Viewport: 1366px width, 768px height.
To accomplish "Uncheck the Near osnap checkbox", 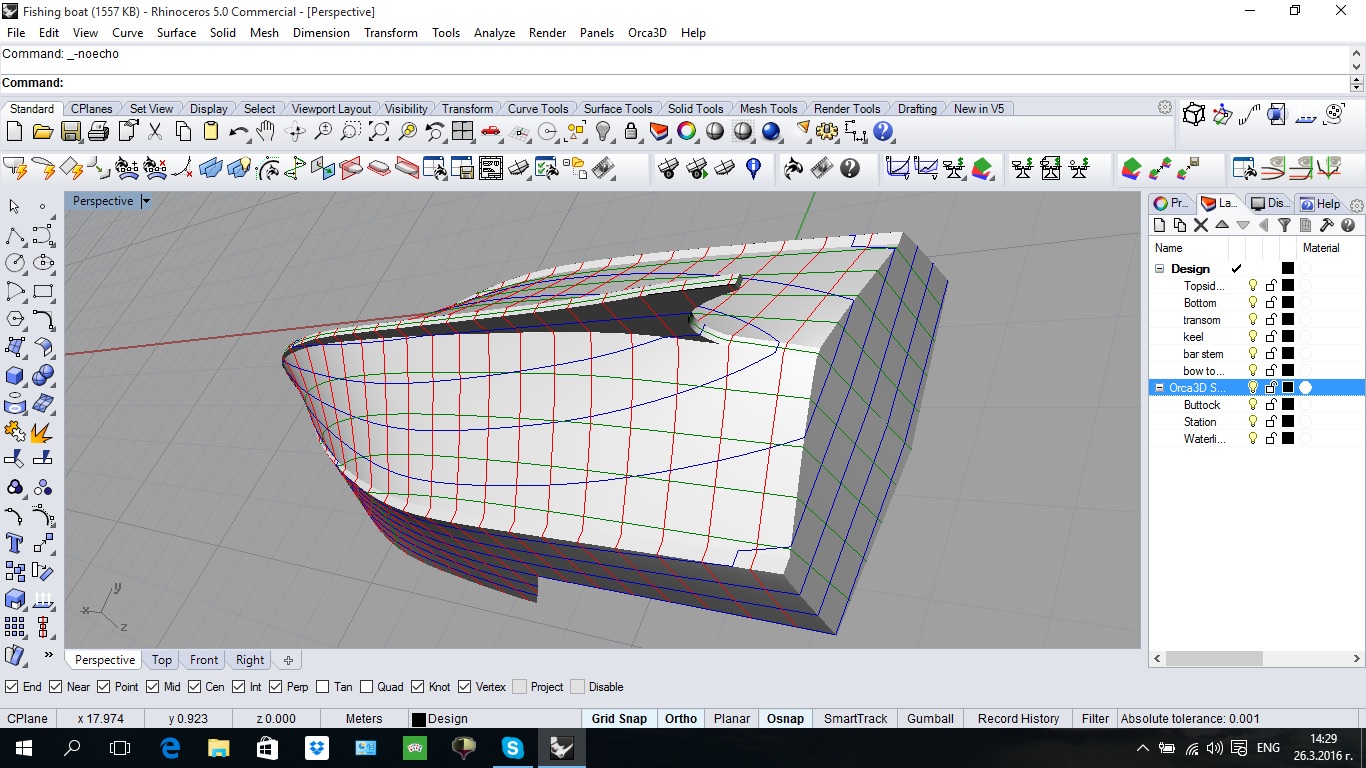I will point(56,687).
